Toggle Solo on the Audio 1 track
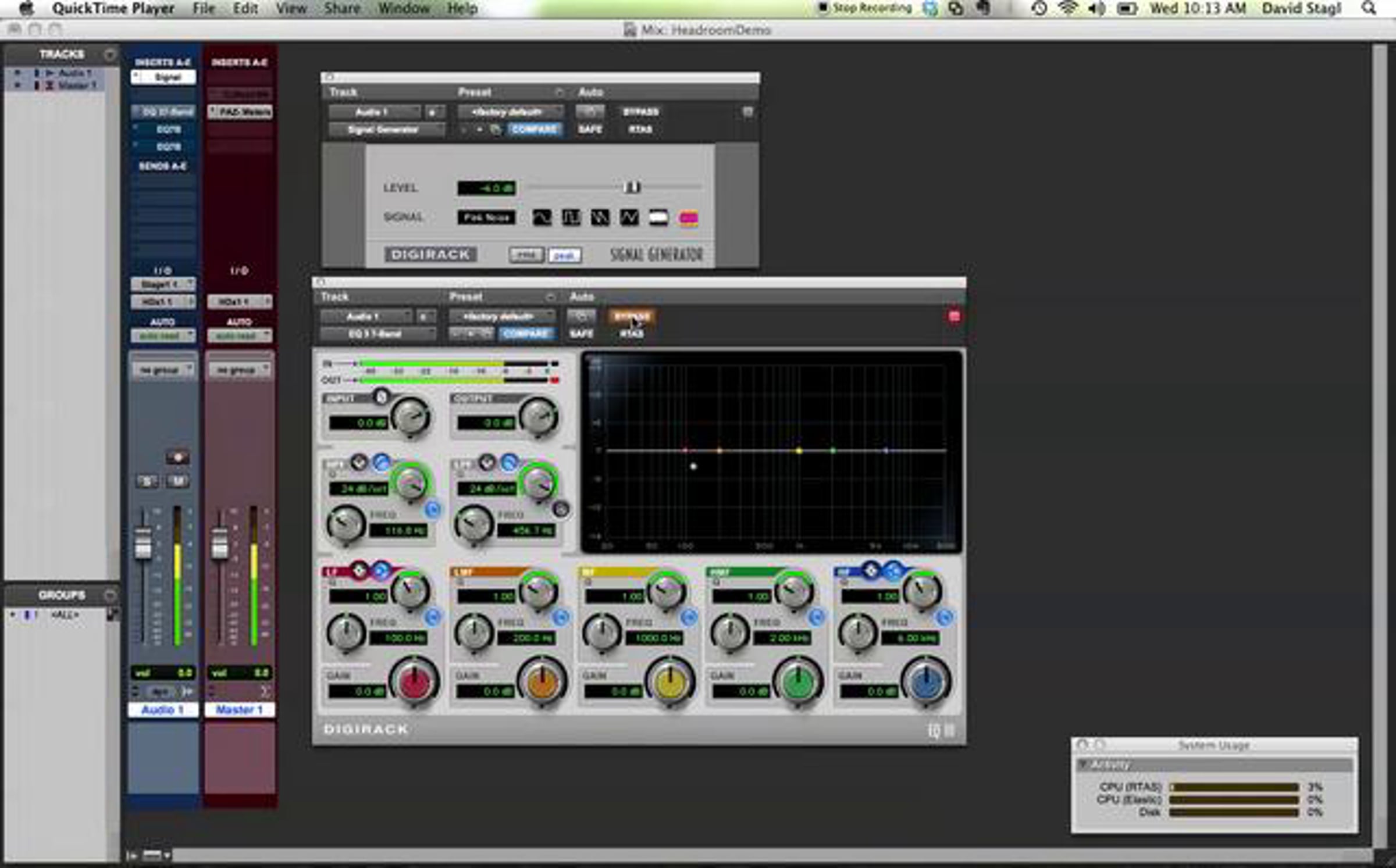The height and width of the screenshot is (868, 1396). [x=147, y=481]
